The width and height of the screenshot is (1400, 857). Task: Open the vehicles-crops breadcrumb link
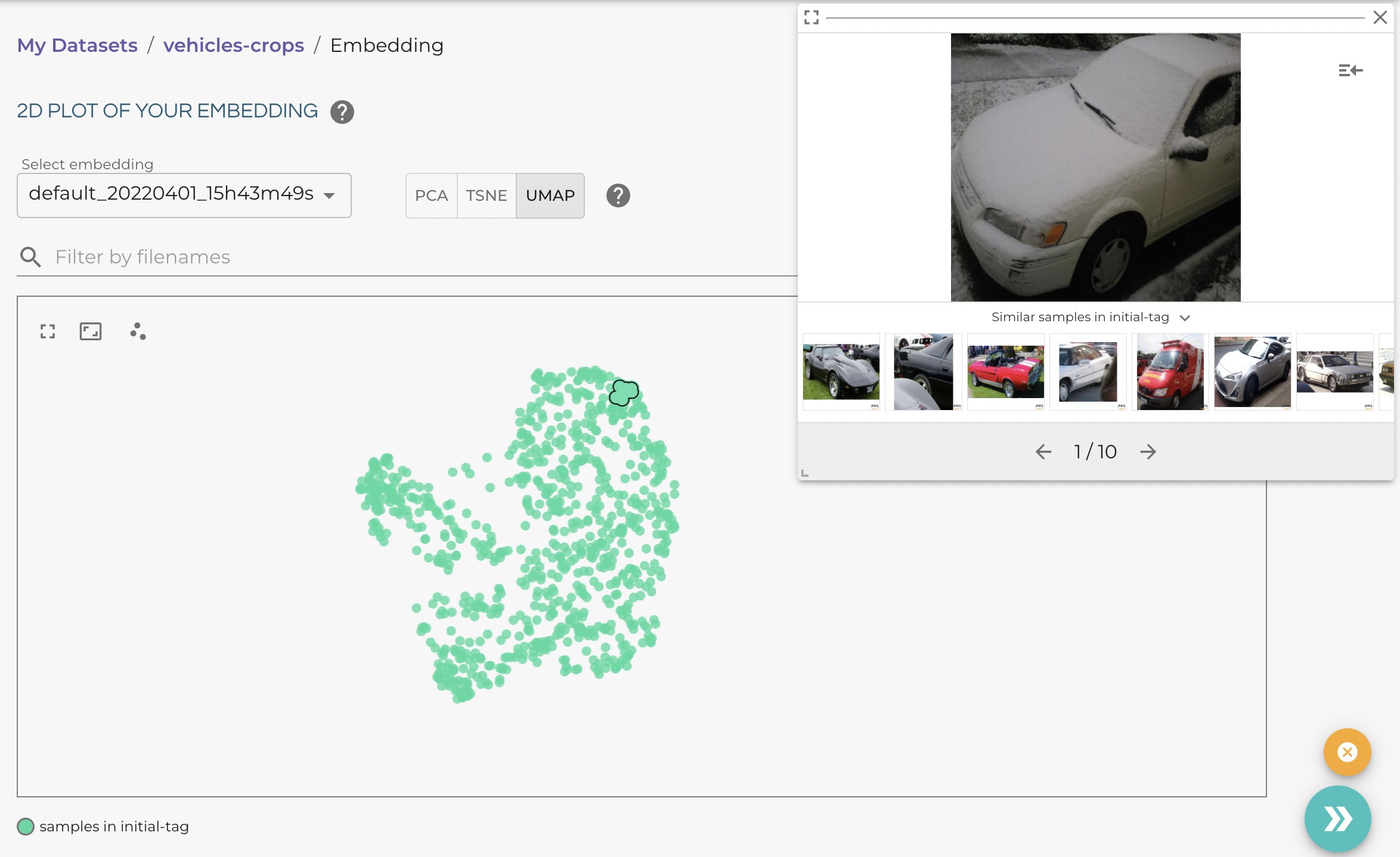tap(233, 45)
